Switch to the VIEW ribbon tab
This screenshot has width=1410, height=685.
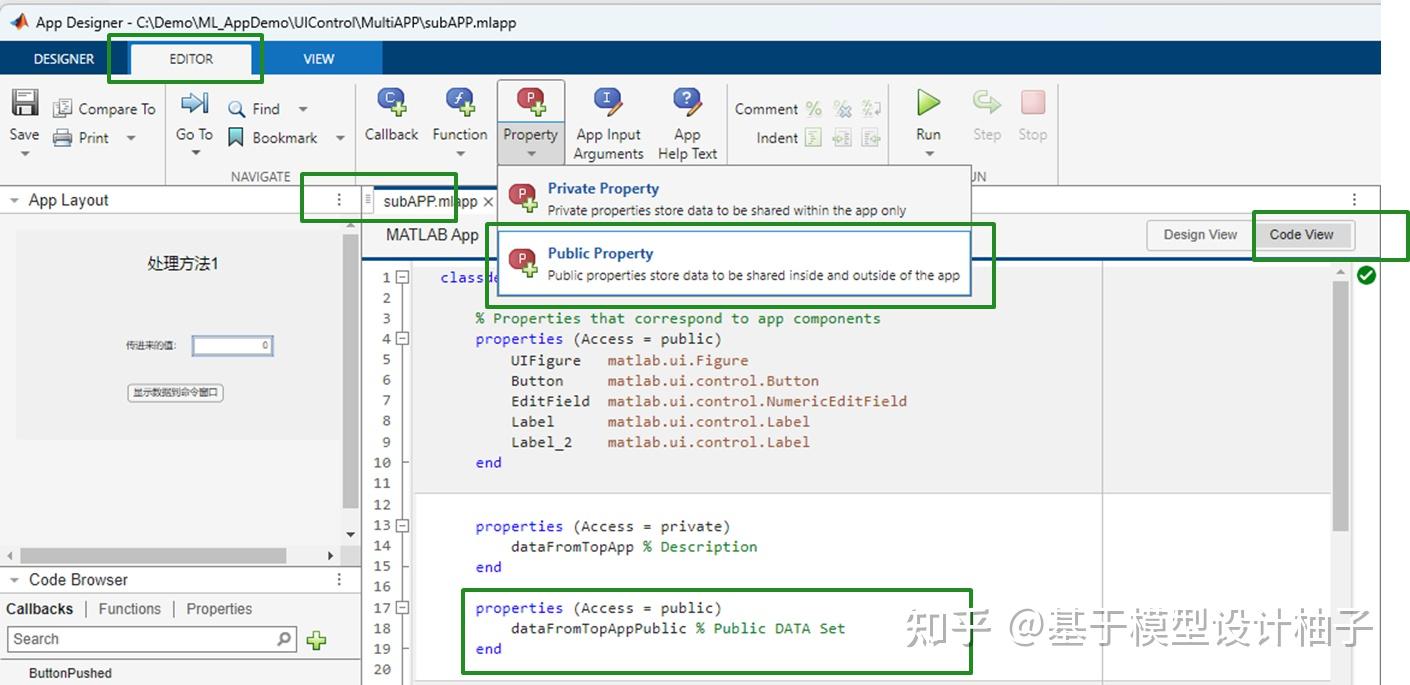click(318, 58)
